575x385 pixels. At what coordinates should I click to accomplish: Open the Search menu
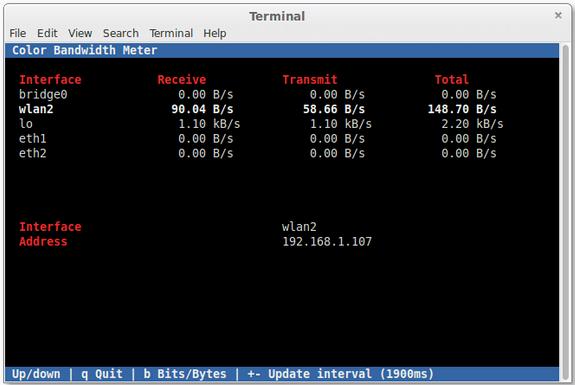tap(121, 33)
